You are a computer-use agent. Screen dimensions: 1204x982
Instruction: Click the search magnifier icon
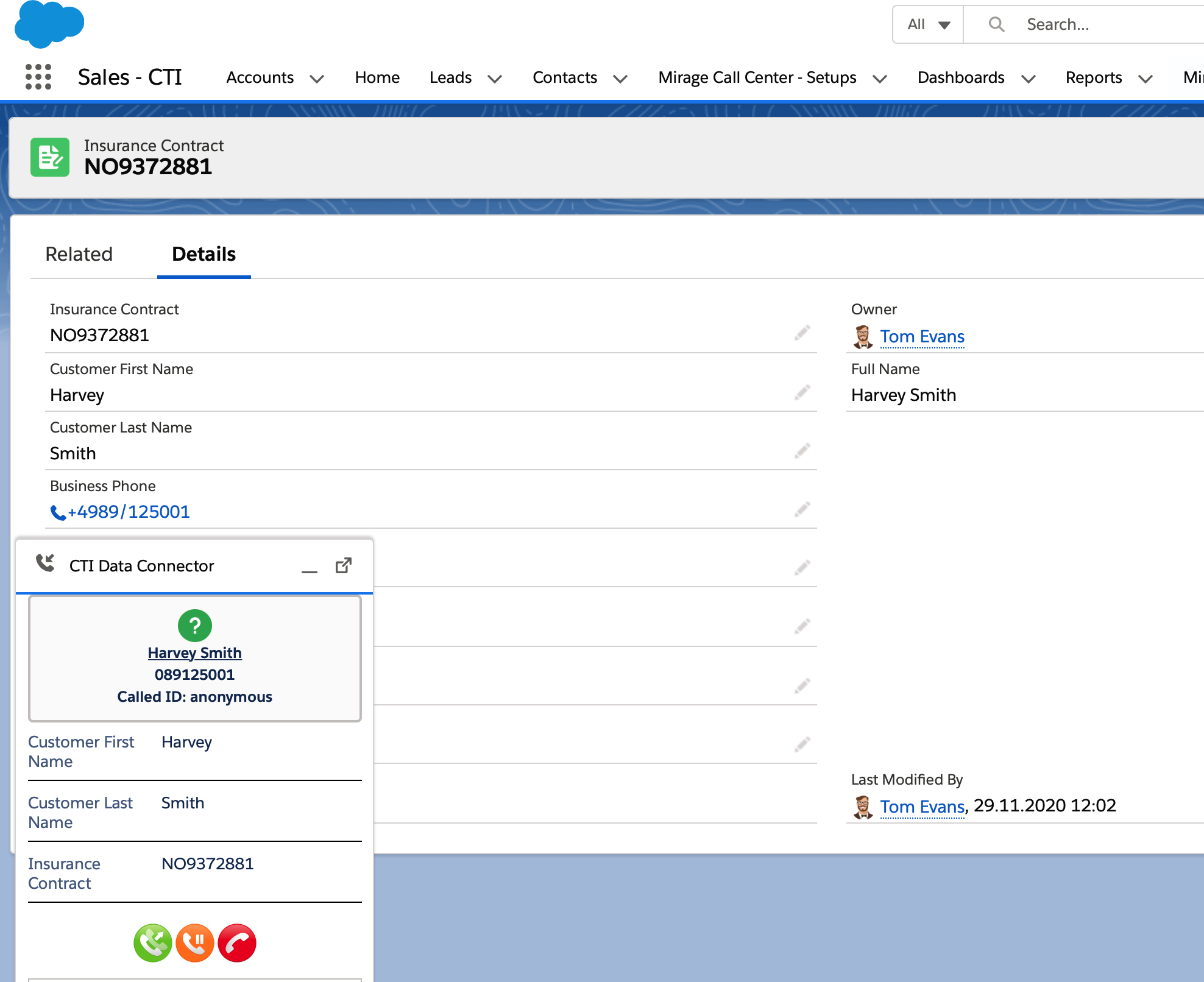(996, 24)
